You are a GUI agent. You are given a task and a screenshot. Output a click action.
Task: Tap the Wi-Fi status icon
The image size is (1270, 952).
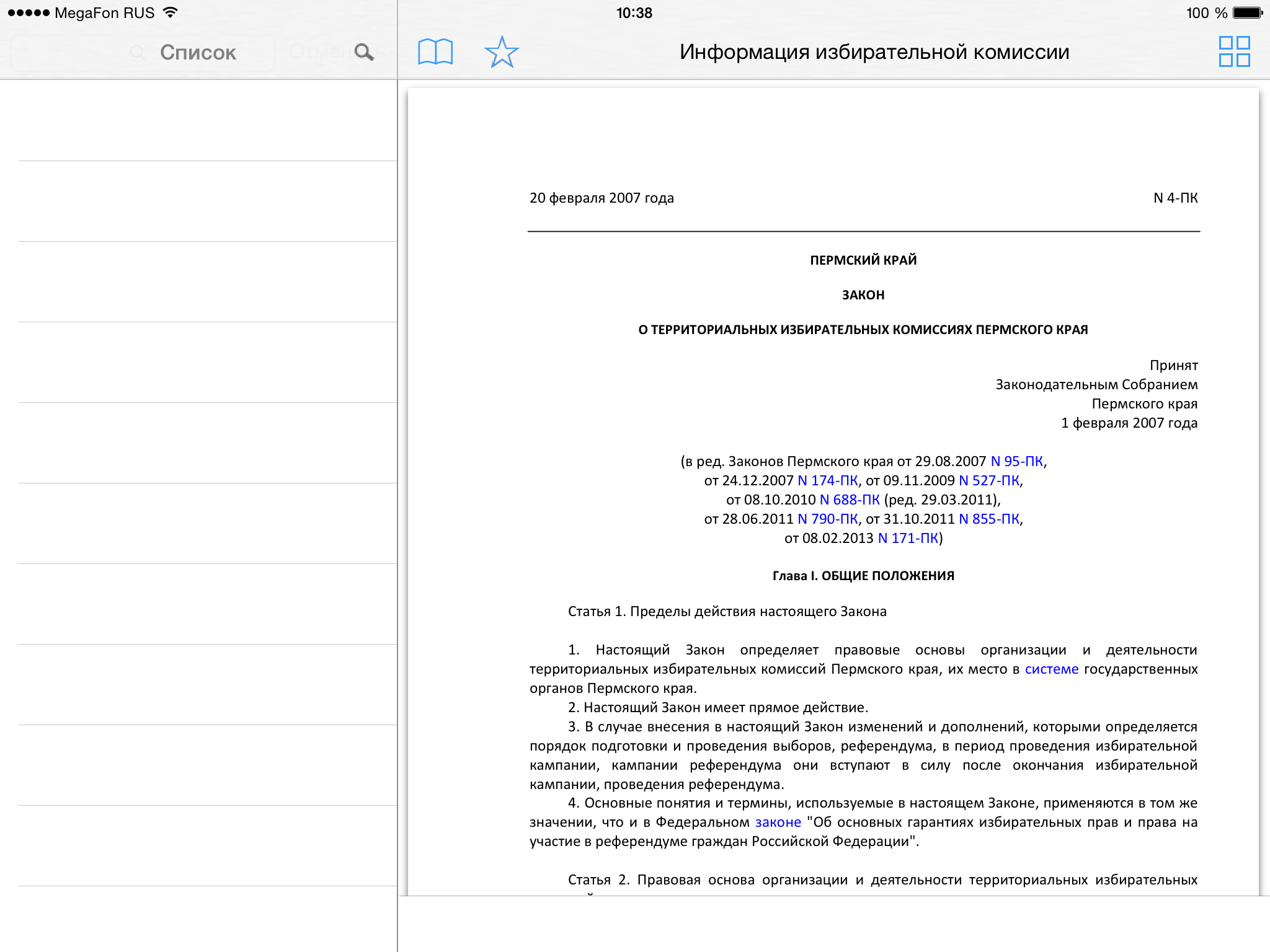pos(171,12)
